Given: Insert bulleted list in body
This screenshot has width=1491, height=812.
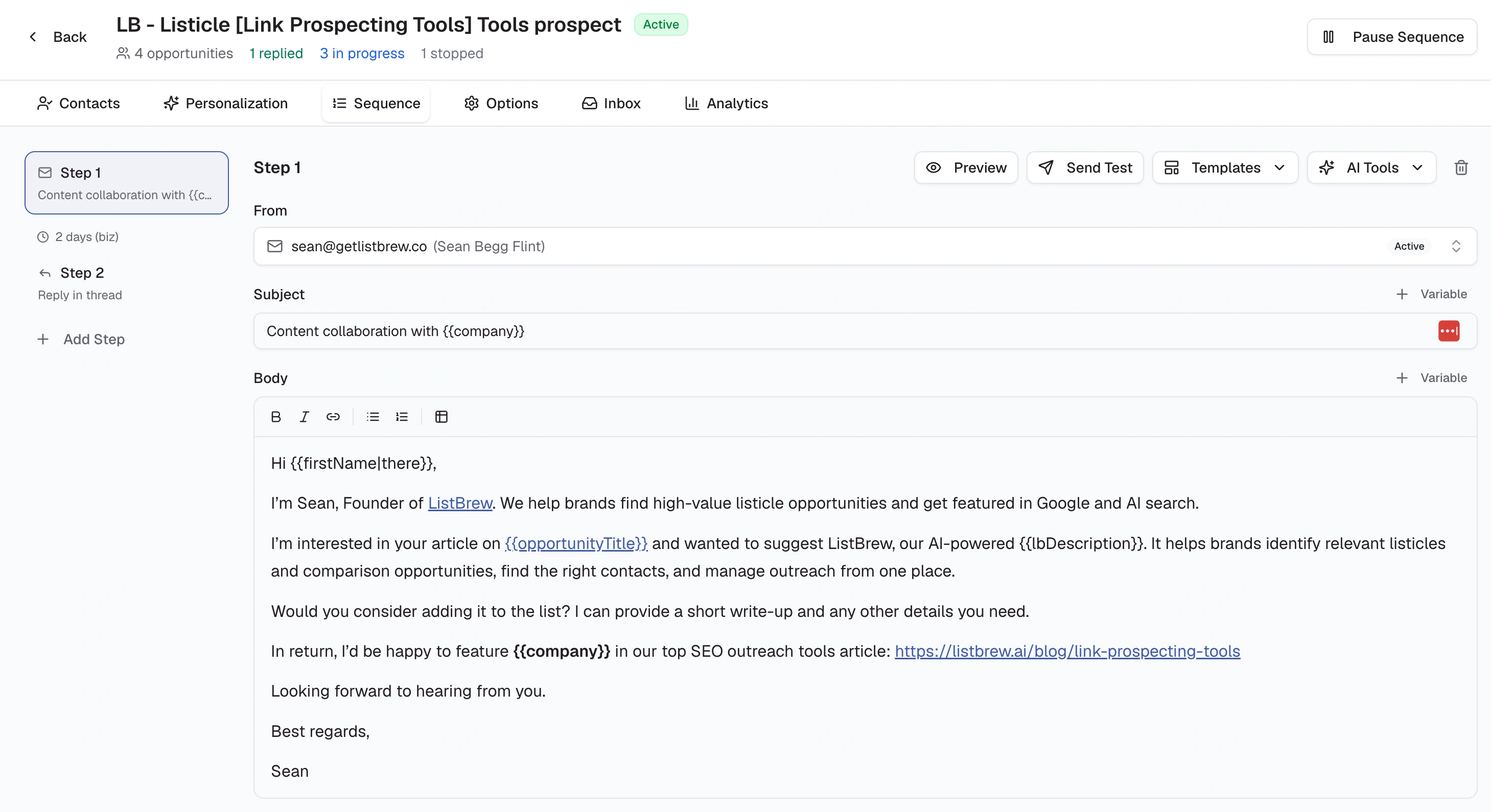Looking at the screenshot, I should click(373, 416).
